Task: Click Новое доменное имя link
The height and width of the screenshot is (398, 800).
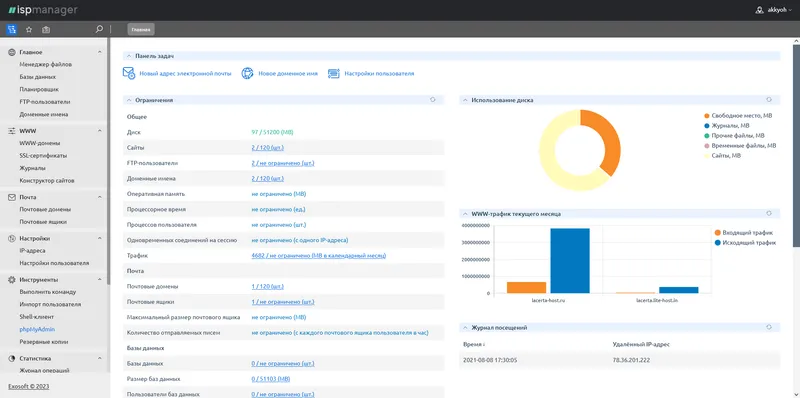Action: [288, 73]
